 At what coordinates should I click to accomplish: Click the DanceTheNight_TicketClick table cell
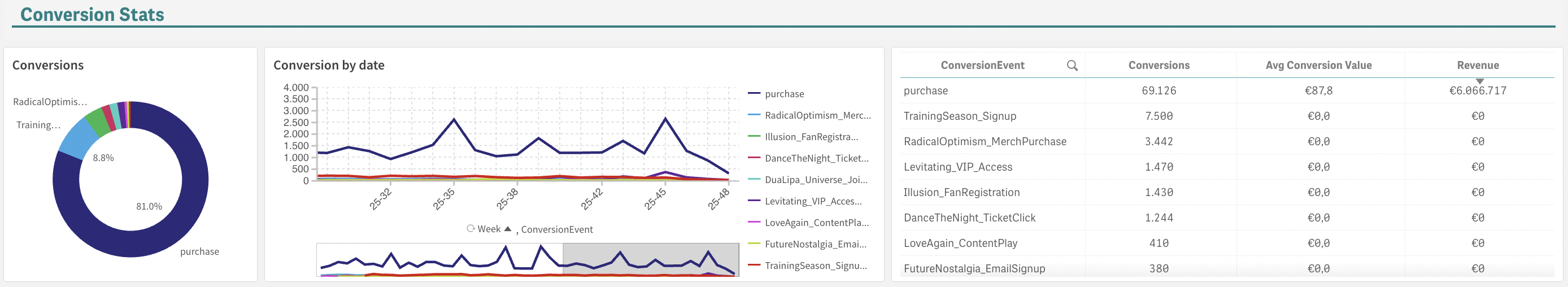click(x=969, y=218)
